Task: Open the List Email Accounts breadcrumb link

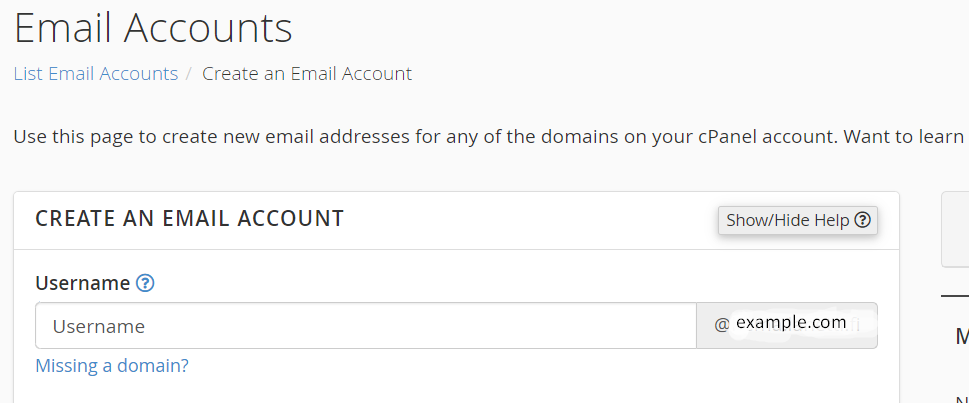Action: click(96, 74)
